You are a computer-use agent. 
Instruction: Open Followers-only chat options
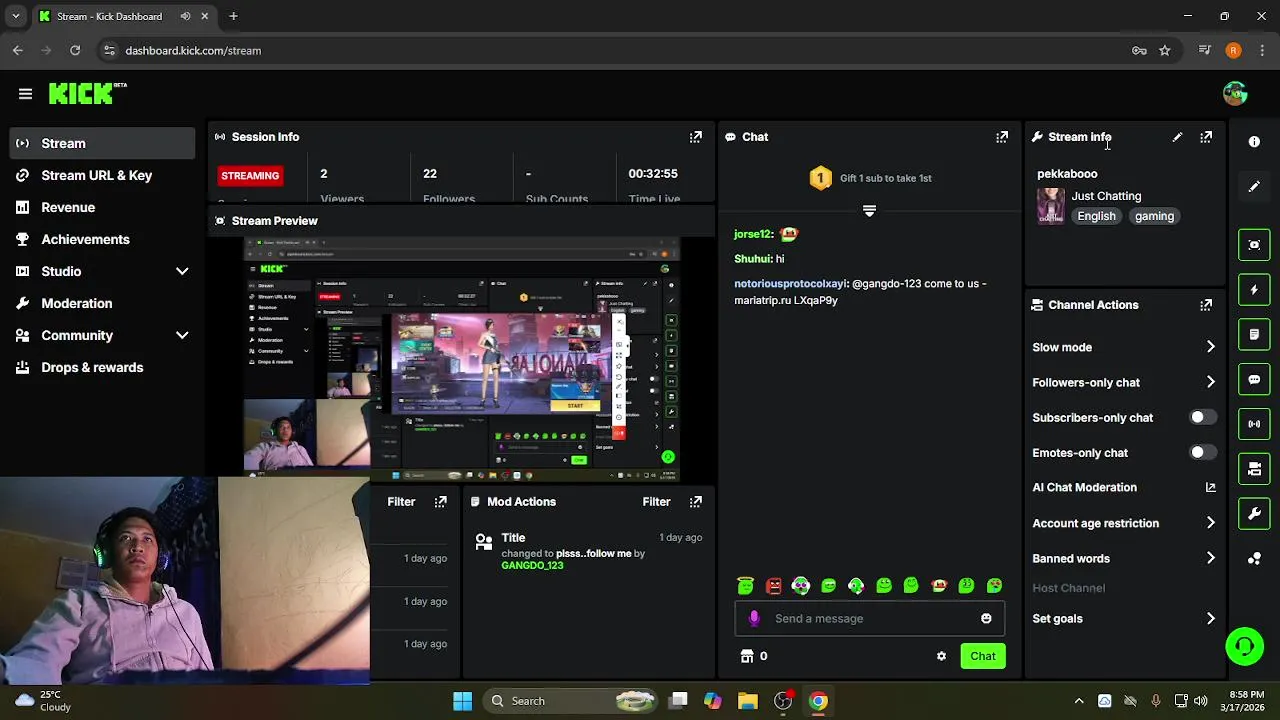[x=1124, y=382]
